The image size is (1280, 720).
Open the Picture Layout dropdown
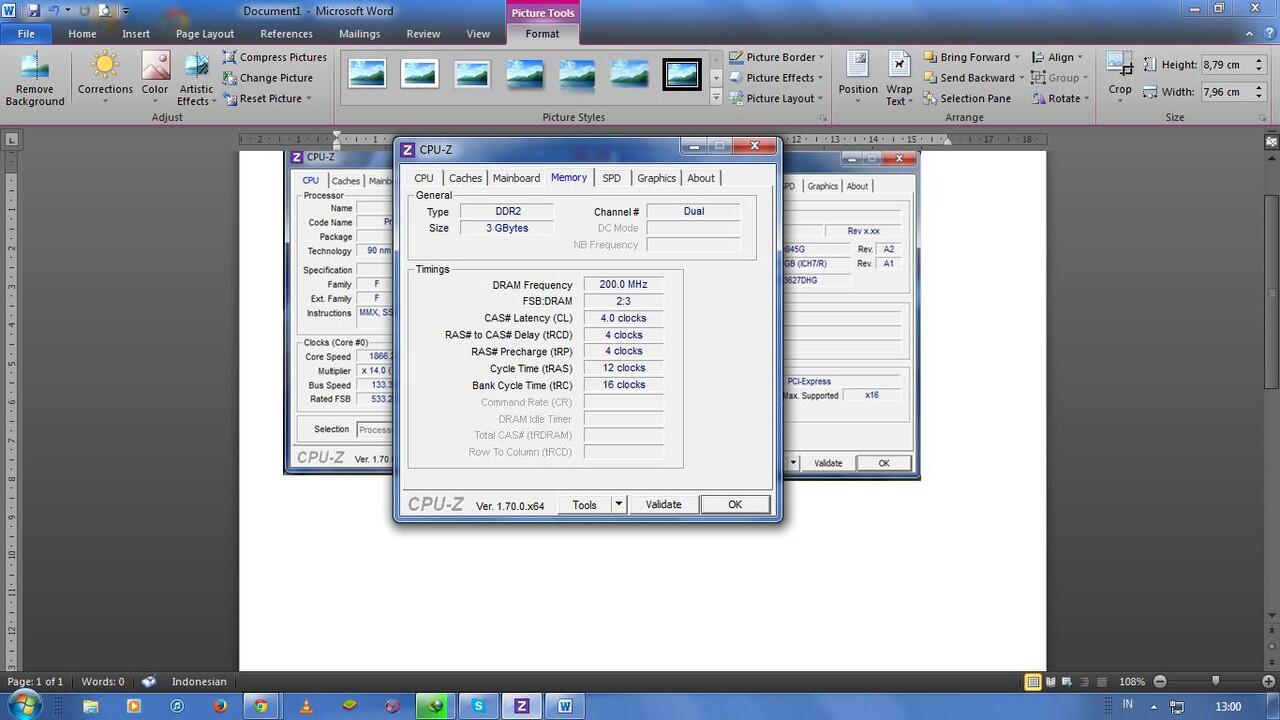(x=777, y=99)
